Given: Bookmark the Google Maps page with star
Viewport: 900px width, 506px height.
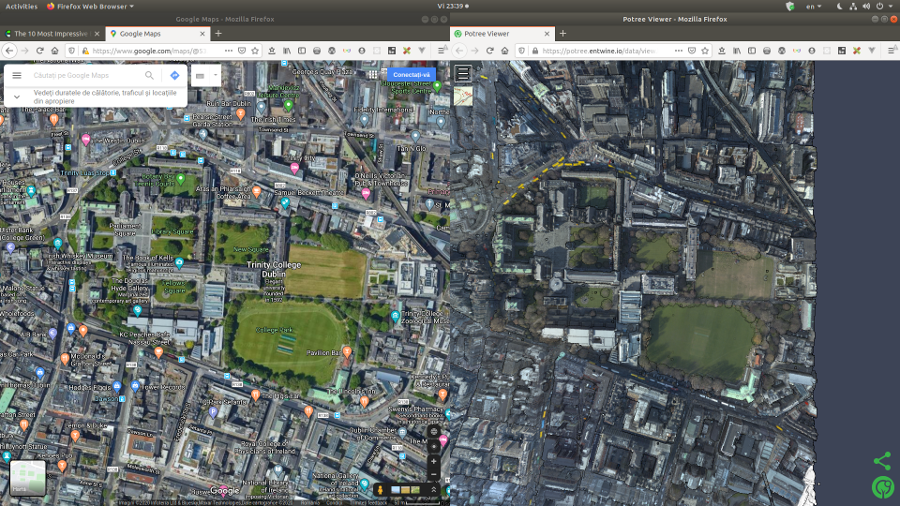Looking at the screenshot, I should [255, 50].
